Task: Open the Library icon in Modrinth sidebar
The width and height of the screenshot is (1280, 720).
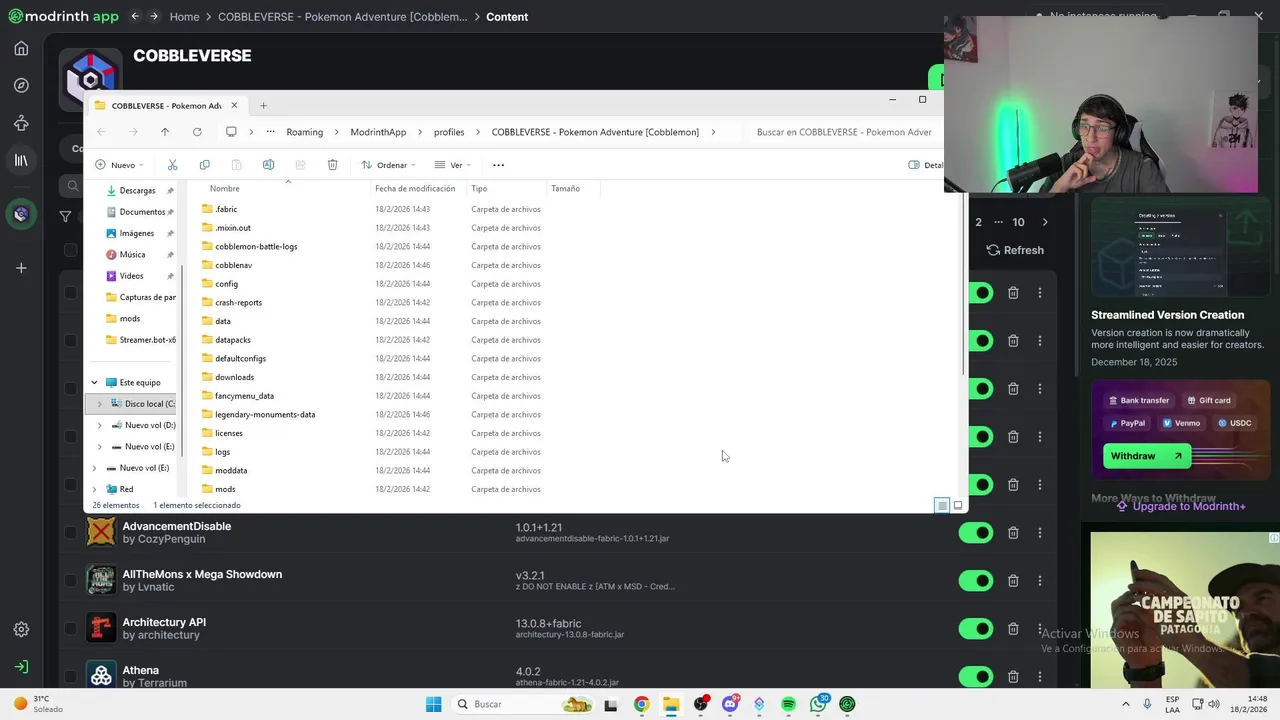Action: click(x=21, y=160)
